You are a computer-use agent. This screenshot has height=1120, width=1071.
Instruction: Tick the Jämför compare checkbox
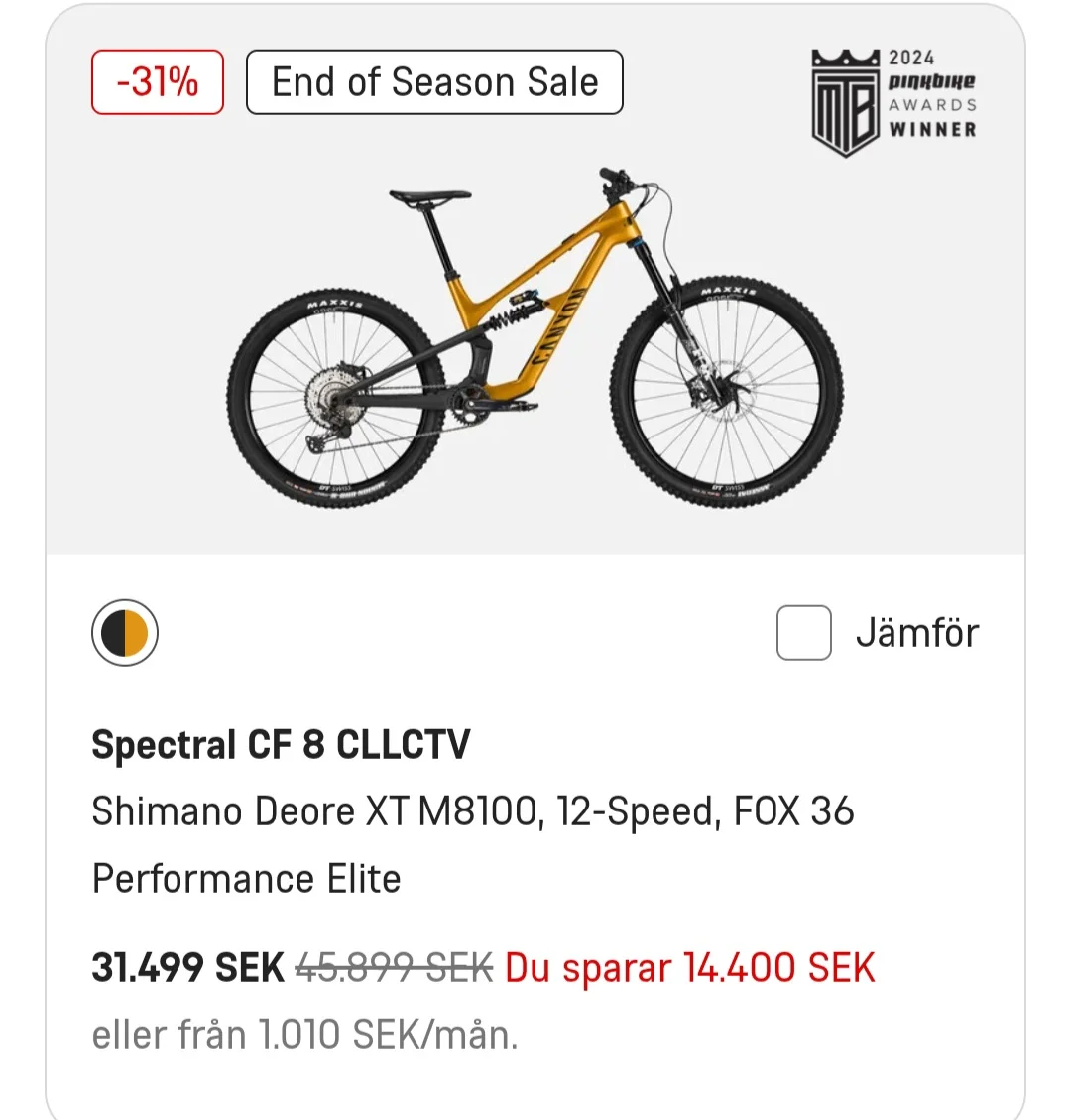pos(803,633)
